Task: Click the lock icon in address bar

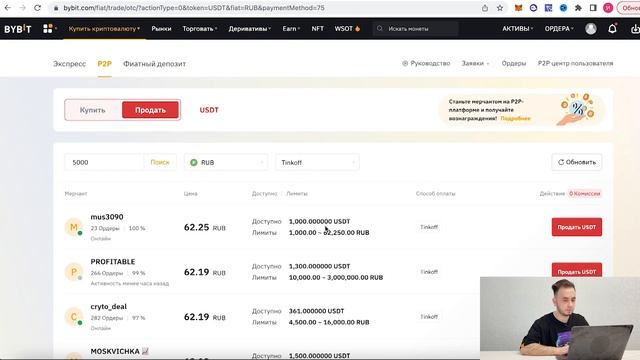Action: coord(56,8)
